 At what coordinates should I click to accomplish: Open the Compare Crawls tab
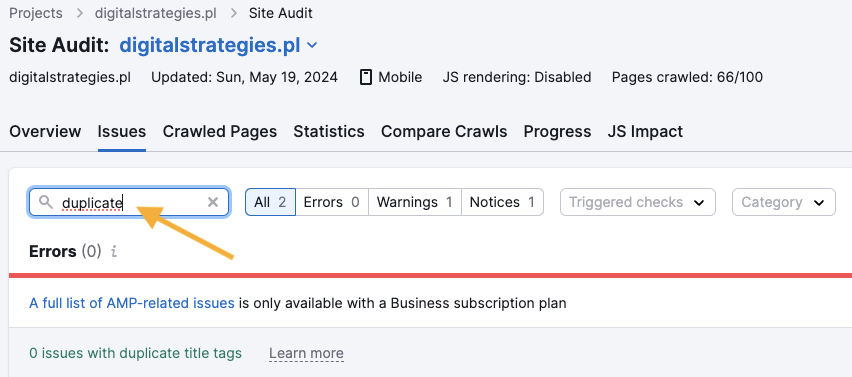(x=444, y=131)
